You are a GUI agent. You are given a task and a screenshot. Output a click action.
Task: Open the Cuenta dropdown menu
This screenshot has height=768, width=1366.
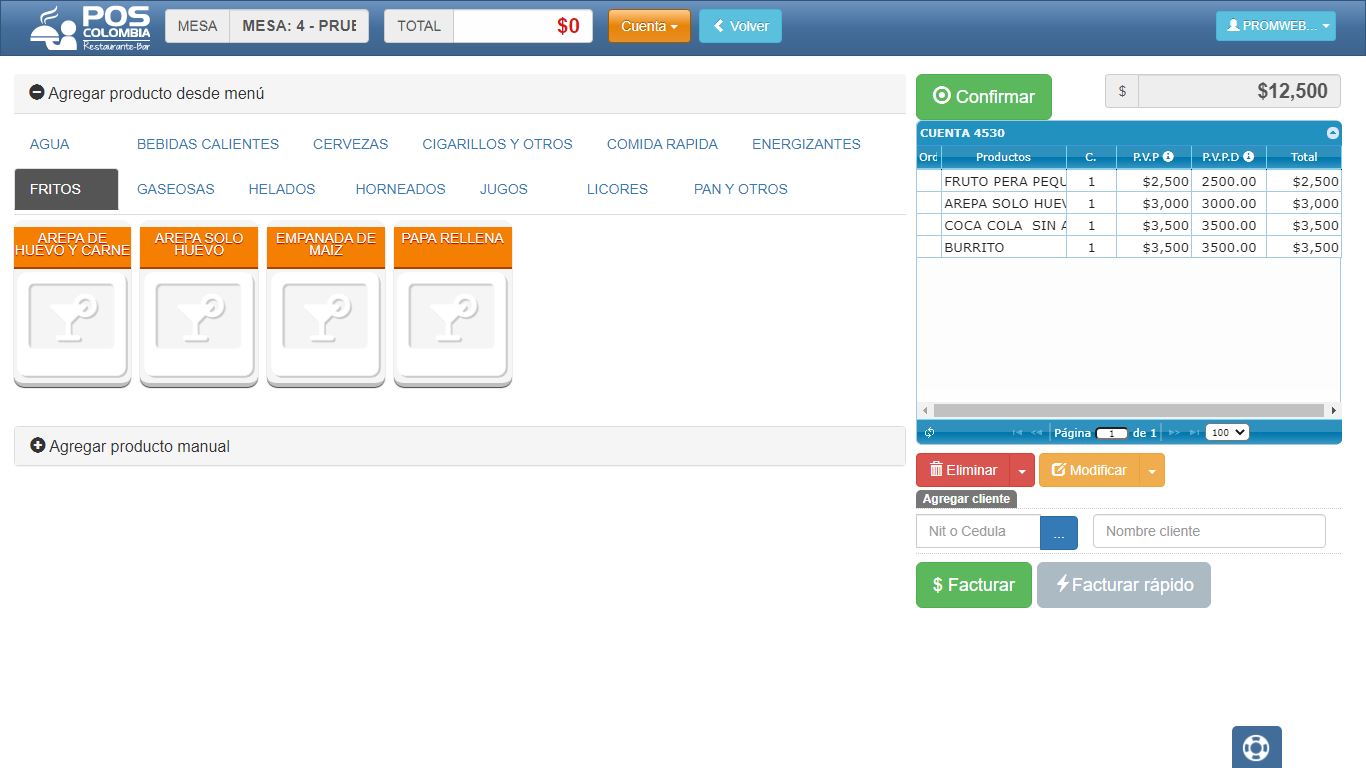point(649,26)
